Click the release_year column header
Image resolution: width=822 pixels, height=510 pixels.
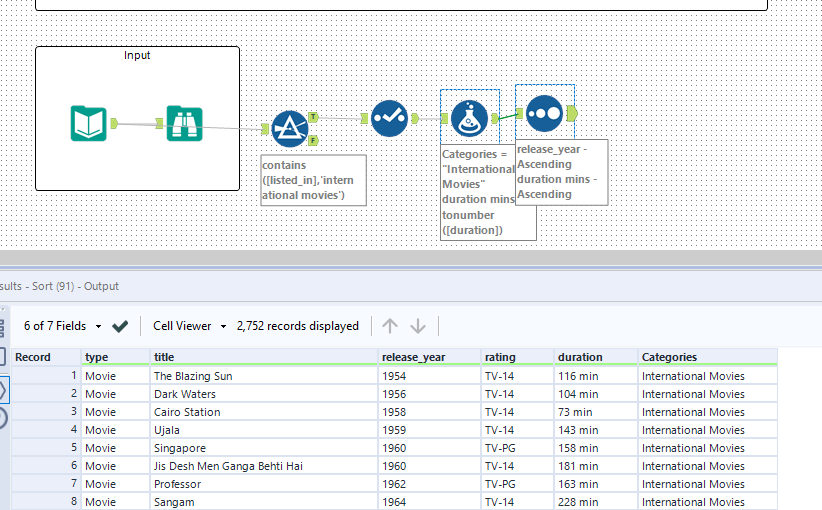click(x=413, y=357)
